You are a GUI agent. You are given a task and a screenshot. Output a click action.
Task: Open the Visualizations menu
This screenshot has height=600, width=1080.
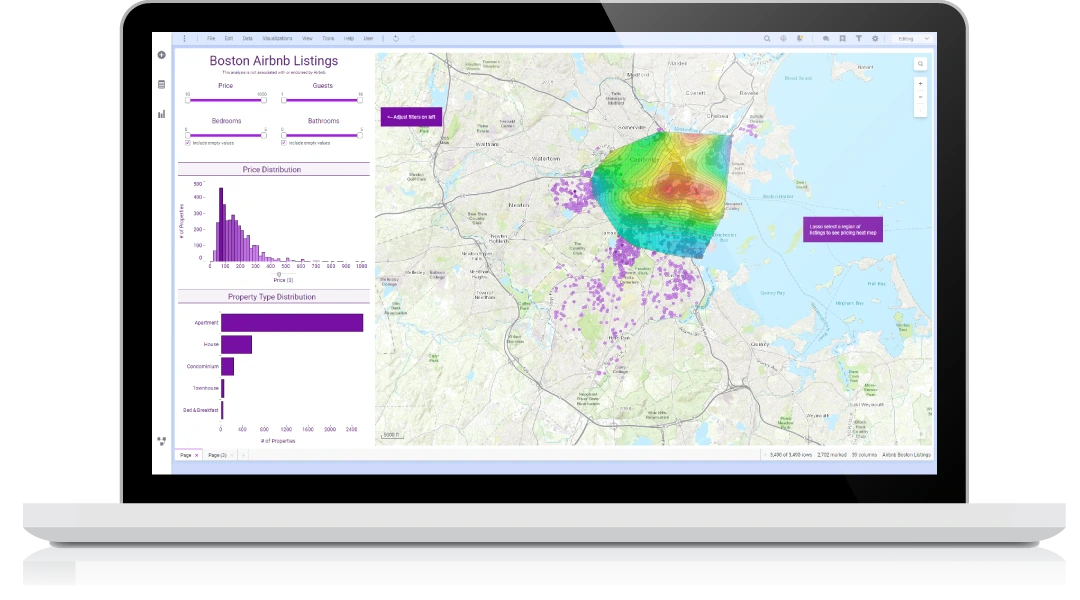[278, 39]
